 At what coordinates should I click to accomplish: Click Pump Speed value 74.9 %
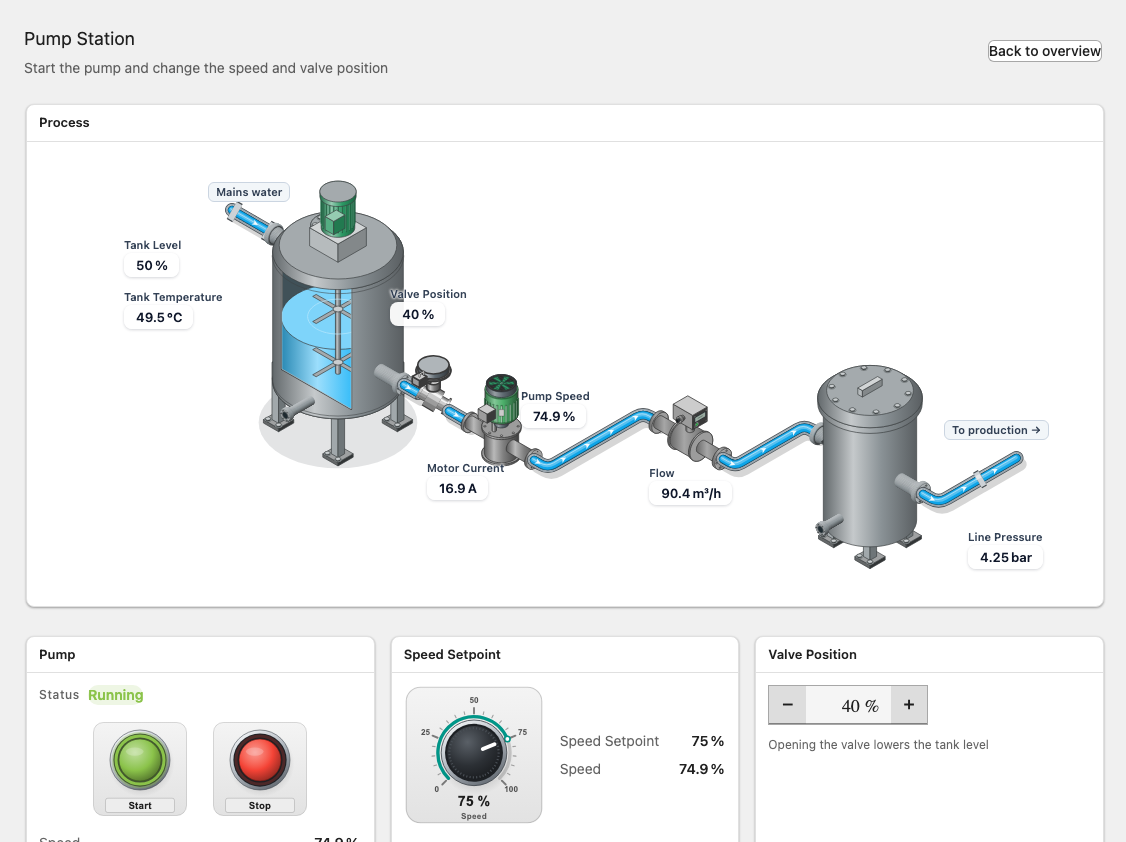pyautogui.click(x=554, y=416)
